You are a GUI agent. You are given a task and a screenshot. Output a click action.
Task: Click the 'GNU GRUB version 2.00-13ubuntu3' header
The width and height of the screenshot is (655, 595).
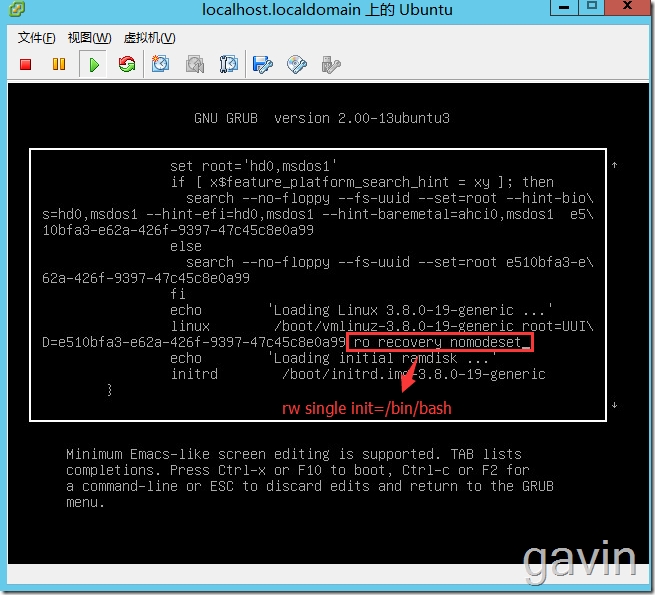point(322,118)
